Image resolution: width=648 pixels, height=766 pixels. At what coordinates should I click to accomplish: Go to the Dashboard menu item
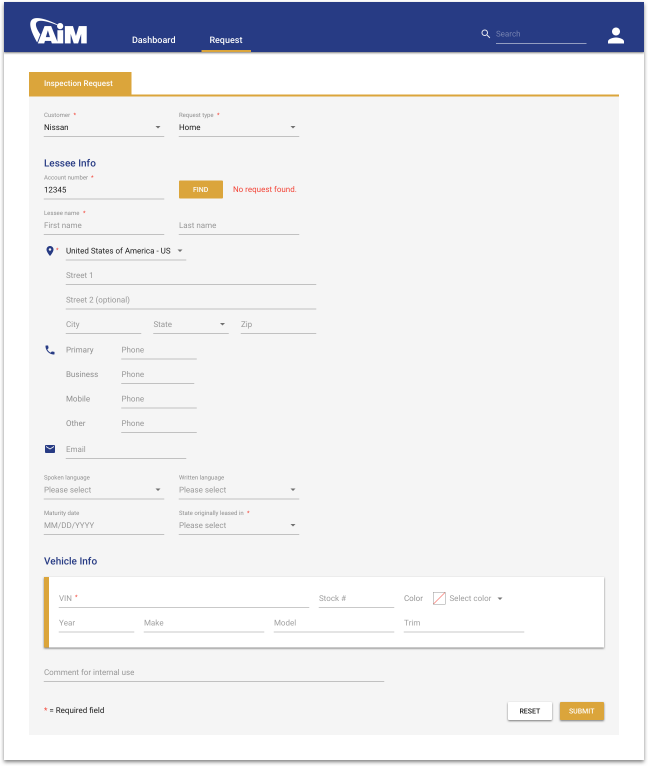(x=153, y=40)
